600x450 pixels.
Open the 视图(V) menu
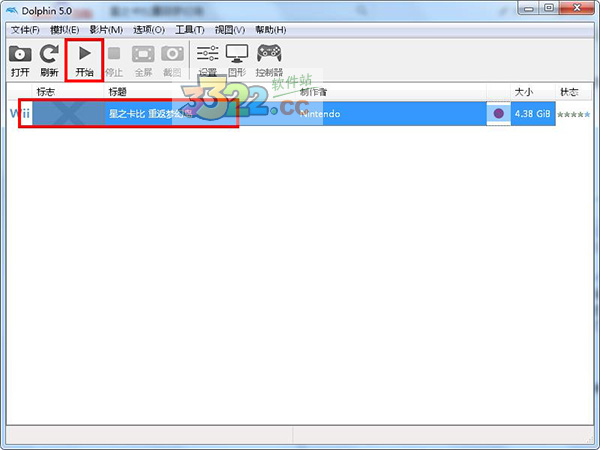[230, 30]
